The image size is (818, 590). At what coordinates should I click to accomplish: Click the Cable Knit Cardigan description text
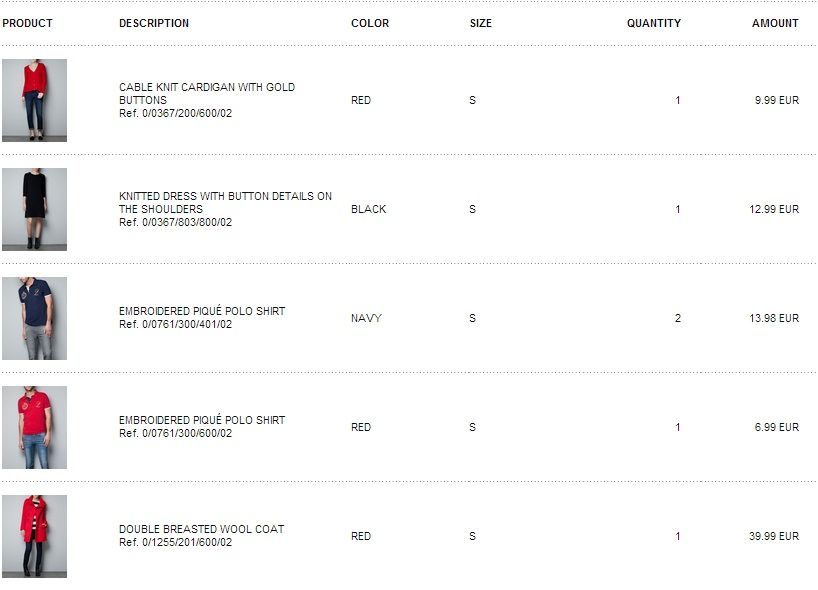[207, 93]
